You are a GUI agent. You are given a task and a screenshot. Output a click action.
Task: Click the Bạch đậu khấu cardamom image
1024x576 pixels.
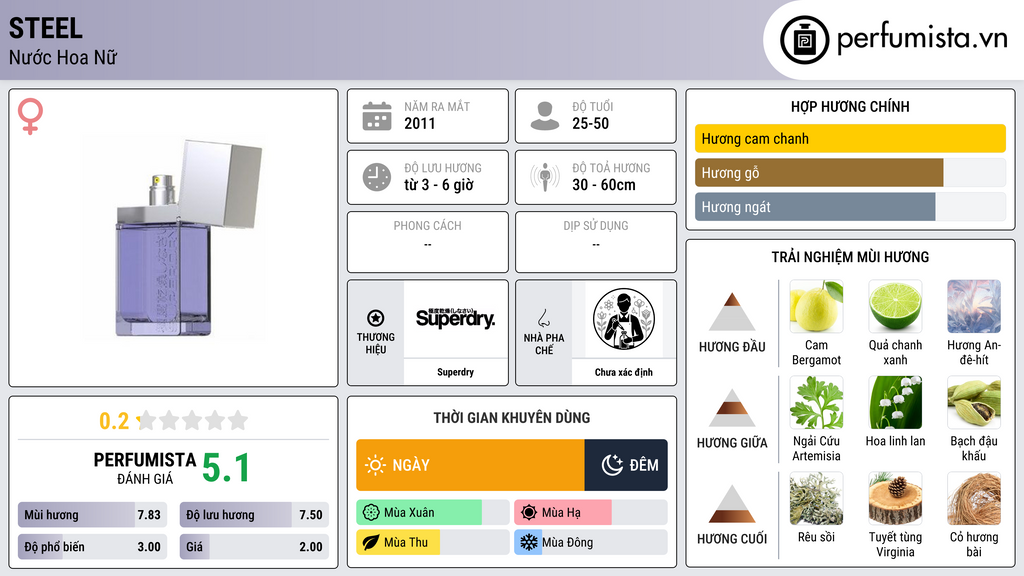pyautogui.click(x=974, y=403)
